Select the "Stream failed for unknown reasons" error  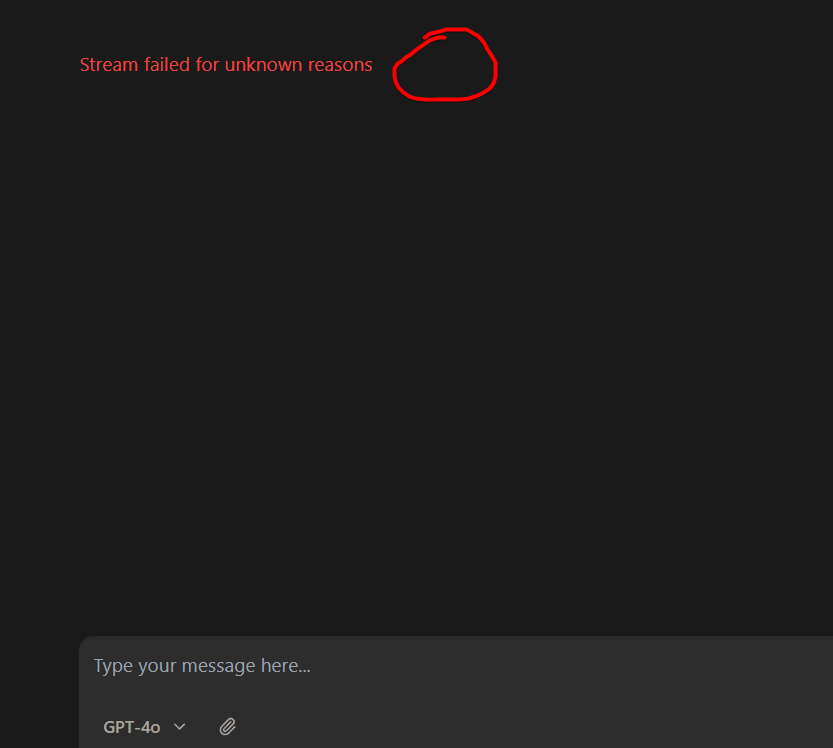click(226, 65)
